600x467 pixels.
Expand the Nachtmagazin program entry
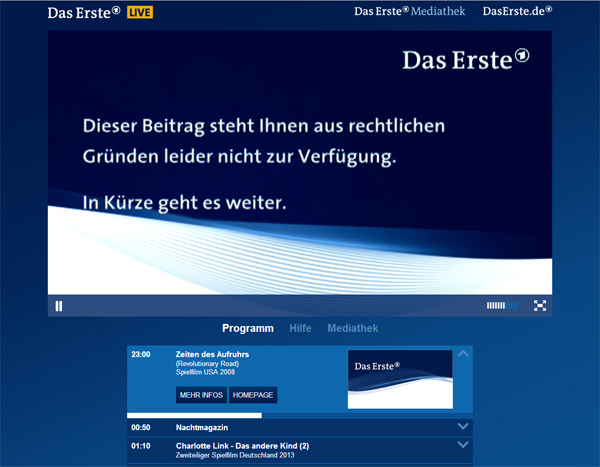(x=462, y=427)
